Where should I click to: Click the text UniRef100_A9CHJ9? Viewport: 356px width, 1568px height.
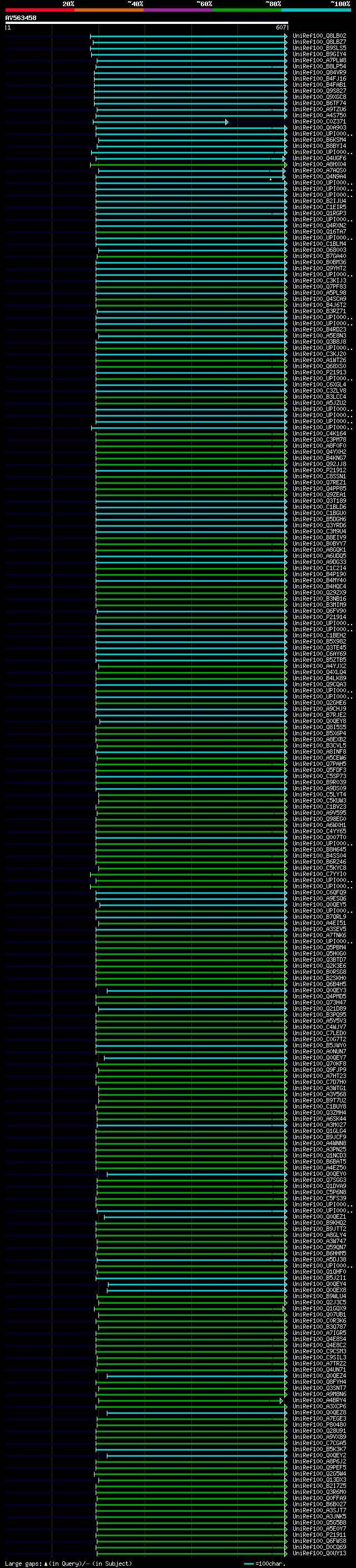point(319,709)
